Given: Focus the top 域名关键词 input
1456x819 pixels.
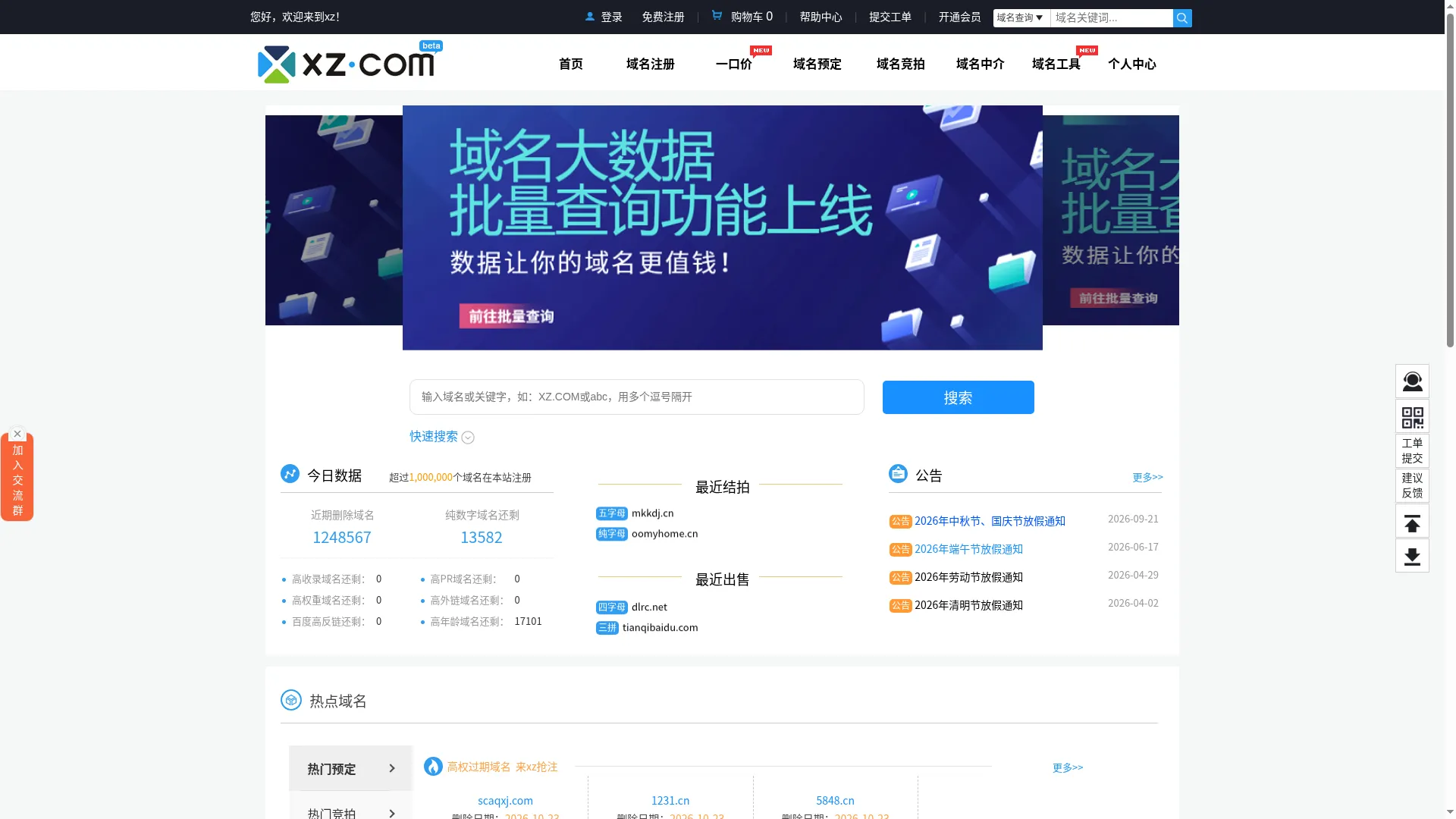Looking at the screenshot, I should [x=1111, y=18].
